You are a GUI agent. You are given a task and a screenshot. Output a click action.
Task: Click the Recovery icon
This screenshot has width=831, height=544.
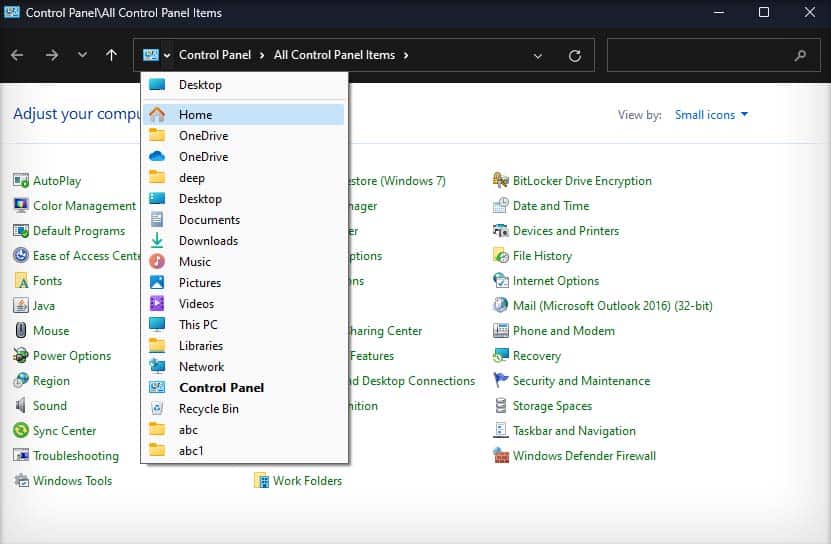coord(500,355)
